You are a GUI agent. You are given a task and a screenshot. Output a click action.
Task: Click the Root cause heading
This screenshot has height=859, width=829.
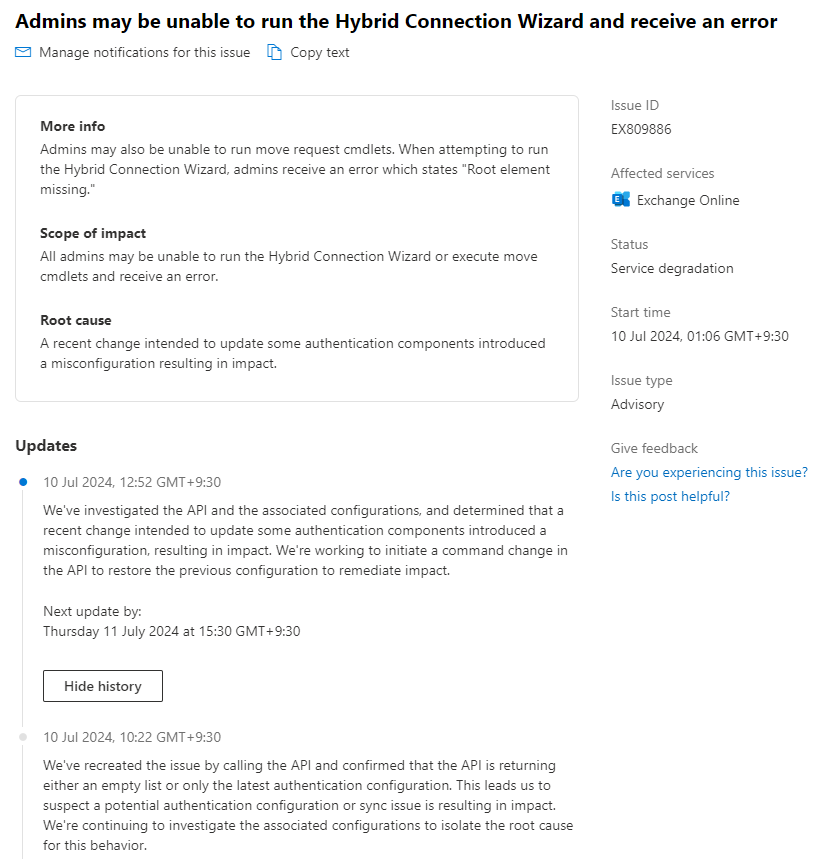click(76, 320)
